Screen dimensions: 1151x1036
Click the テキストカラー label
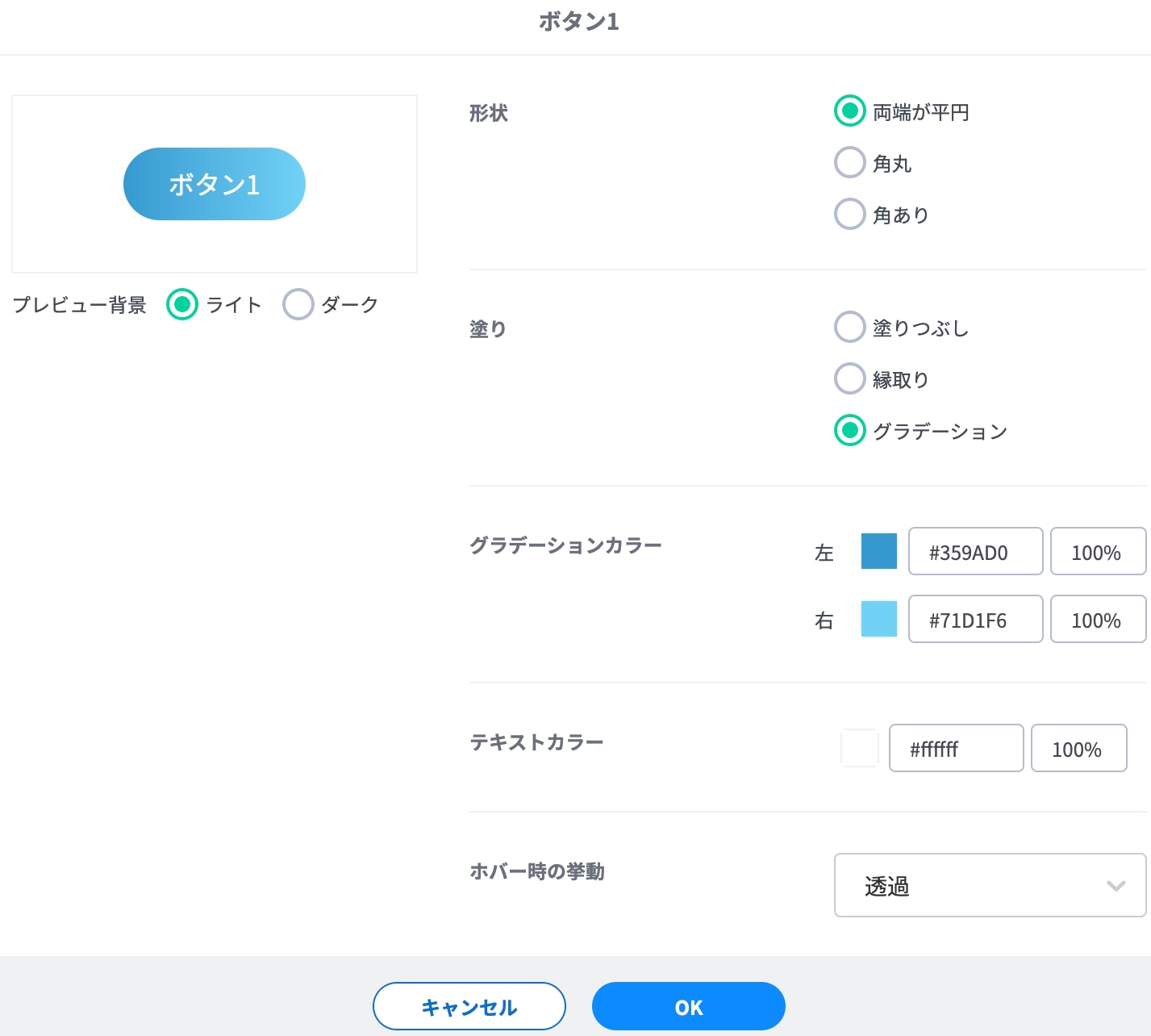(536, 742)
